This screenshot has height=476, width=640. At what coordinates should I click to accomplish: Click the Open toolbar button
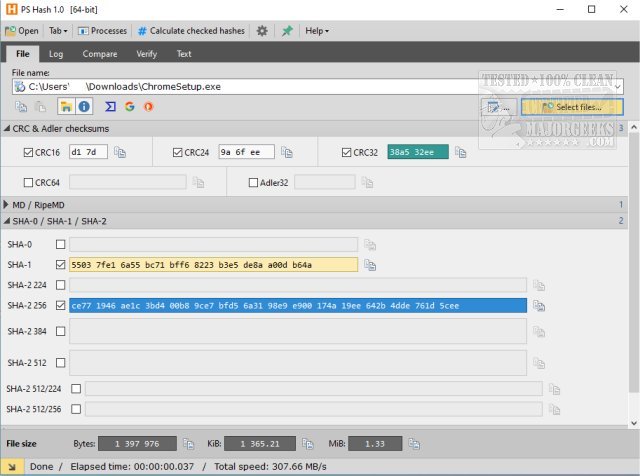22,31
